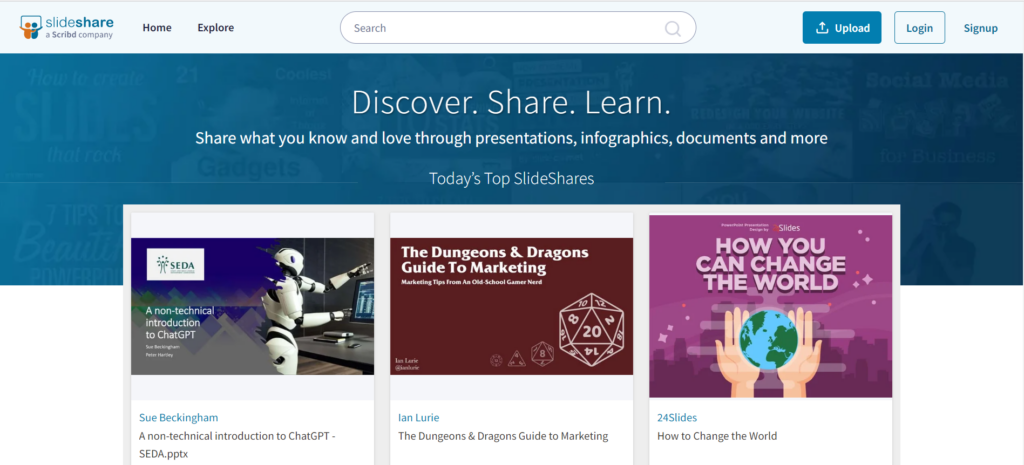Open the ChatGPT SEDA presentation thumbnail
Screen dimensions: 1024x465
pyautogui.click(x=253, y=306)
